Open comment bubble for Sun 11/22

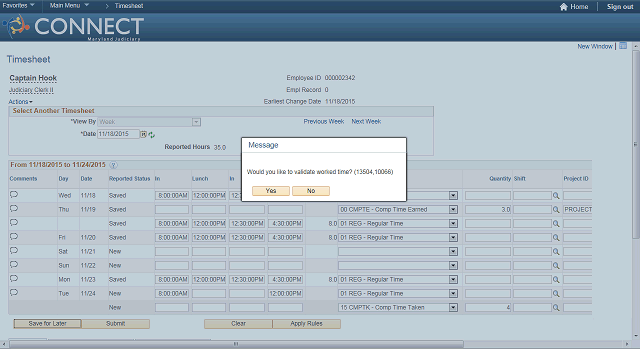[14, 264]
